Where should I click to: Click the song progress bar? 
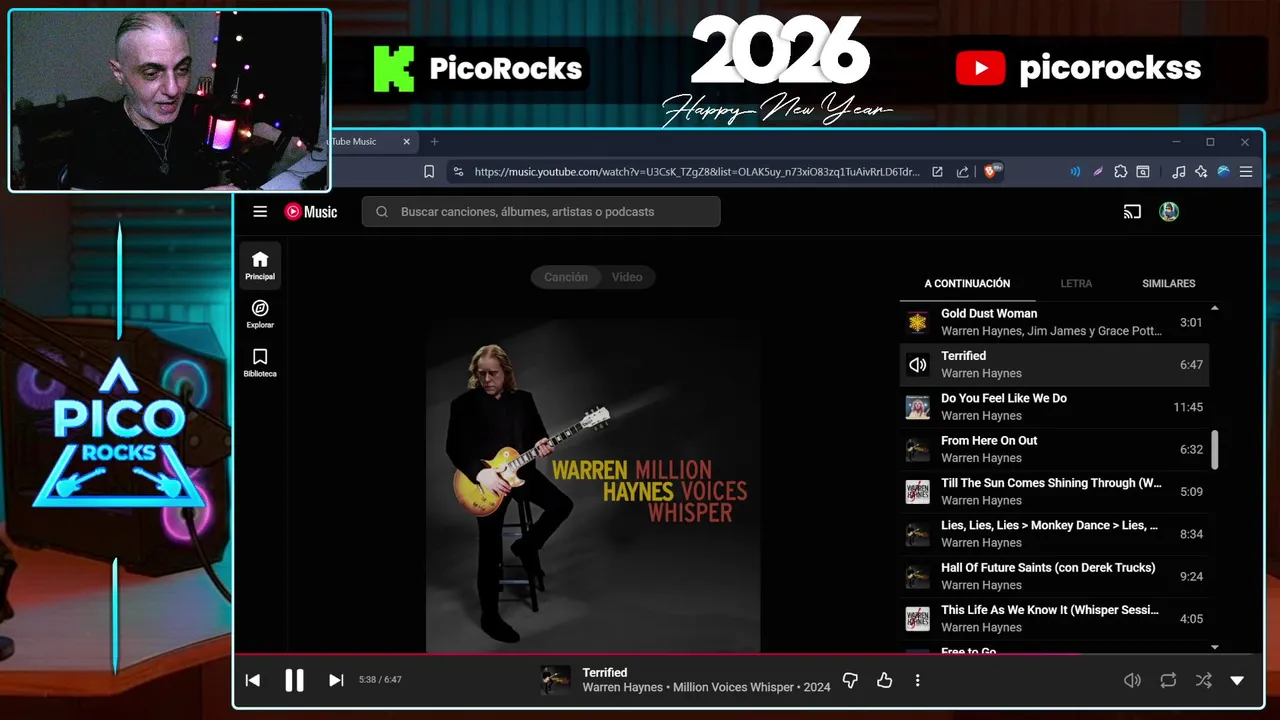coord(748,655)
